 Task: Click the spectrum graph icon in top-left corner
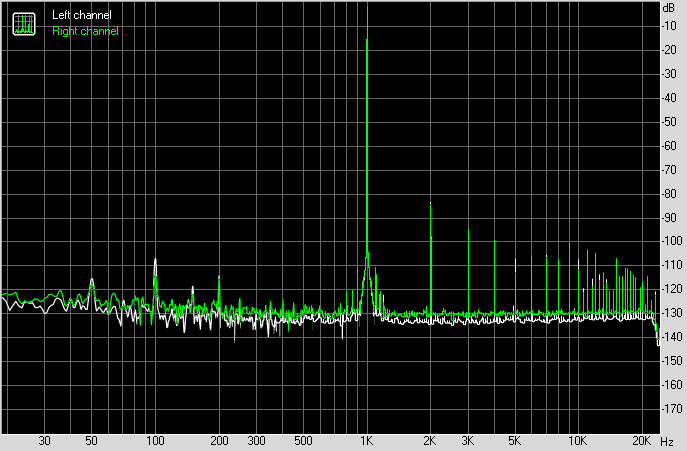point(24,24)
